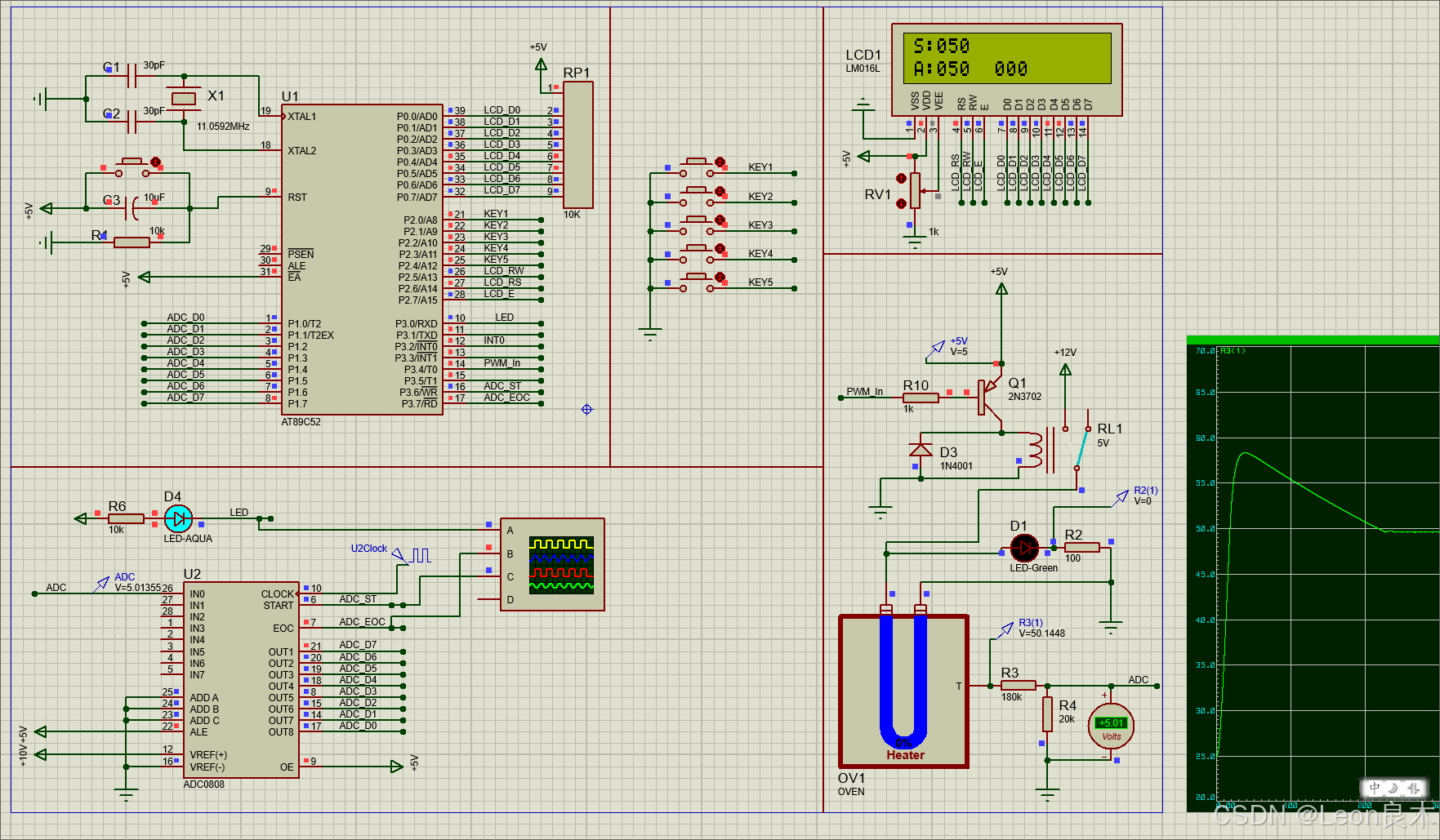Click the oscilloscope waveform display

point(561,564)
